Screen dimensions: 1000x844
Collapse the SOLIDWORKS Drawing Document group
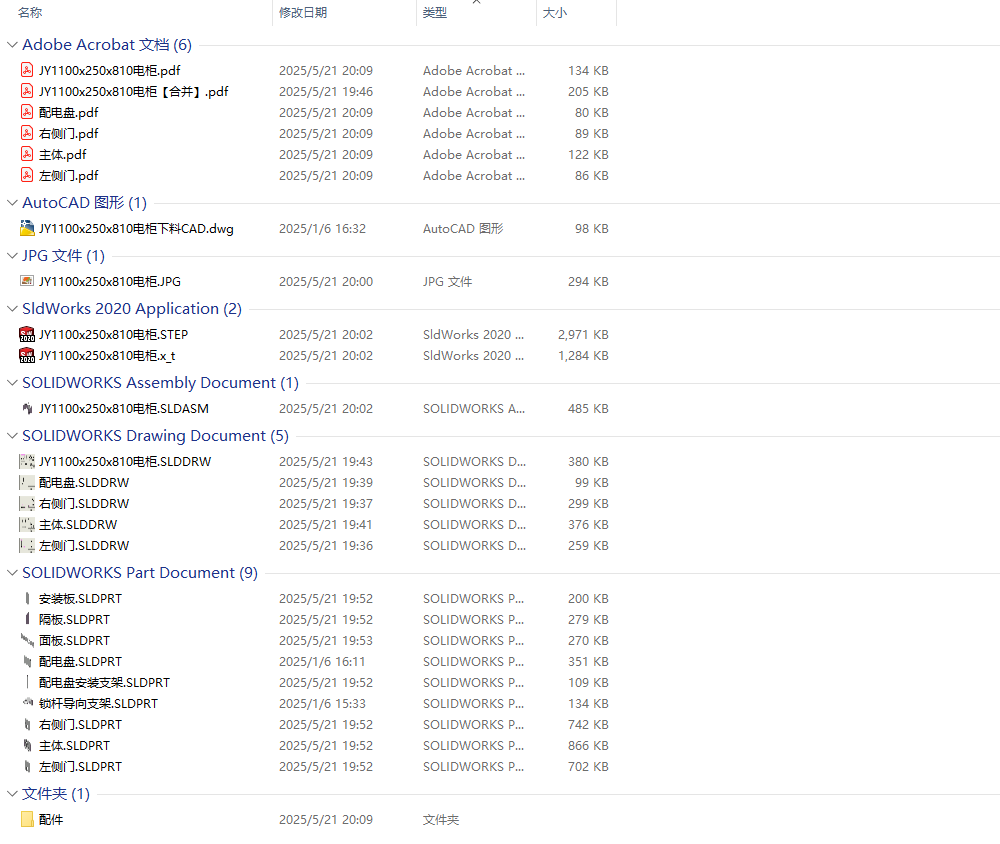[x=11, y=436]
